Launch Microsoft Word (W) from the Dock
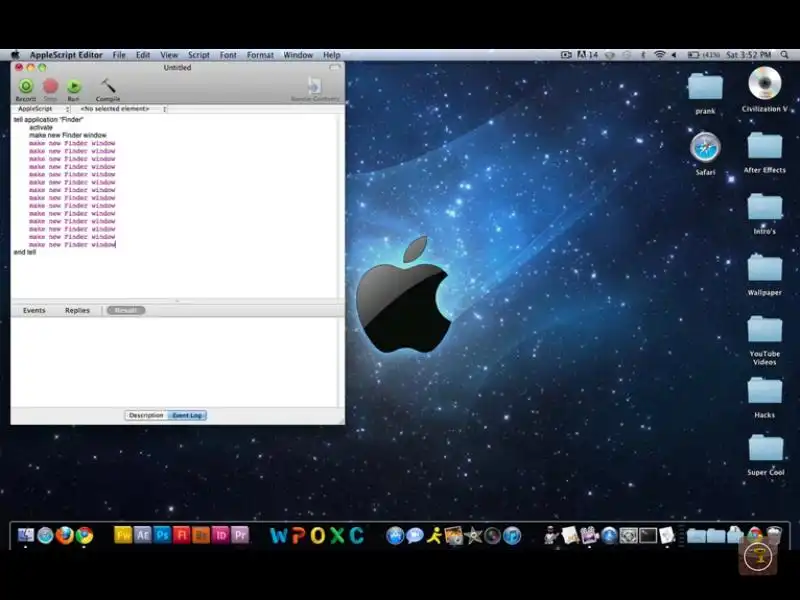This screenshot has height=600, width=800. [x=279, y=535]
